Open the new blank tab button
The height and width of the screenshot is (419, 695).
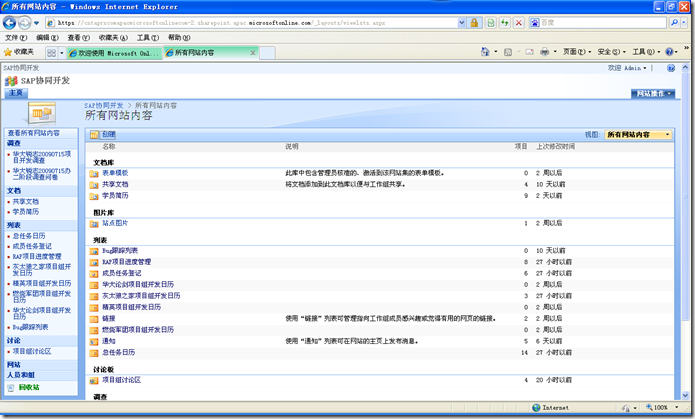tap(267, 53)
